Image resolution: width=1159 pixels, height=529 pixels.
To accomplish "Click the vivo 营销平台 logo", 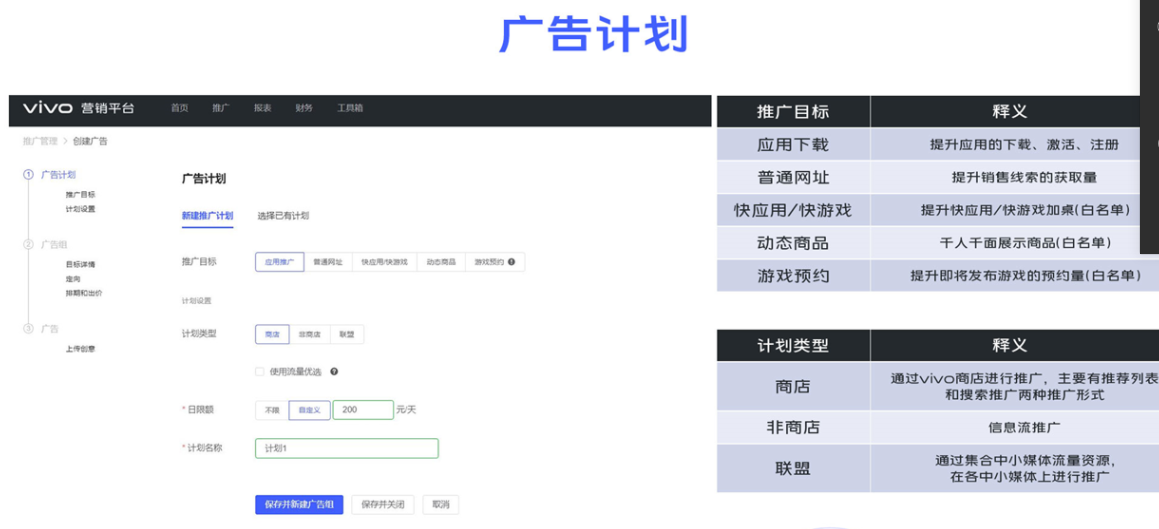I will pyautogui.click(x=78, y=108).
